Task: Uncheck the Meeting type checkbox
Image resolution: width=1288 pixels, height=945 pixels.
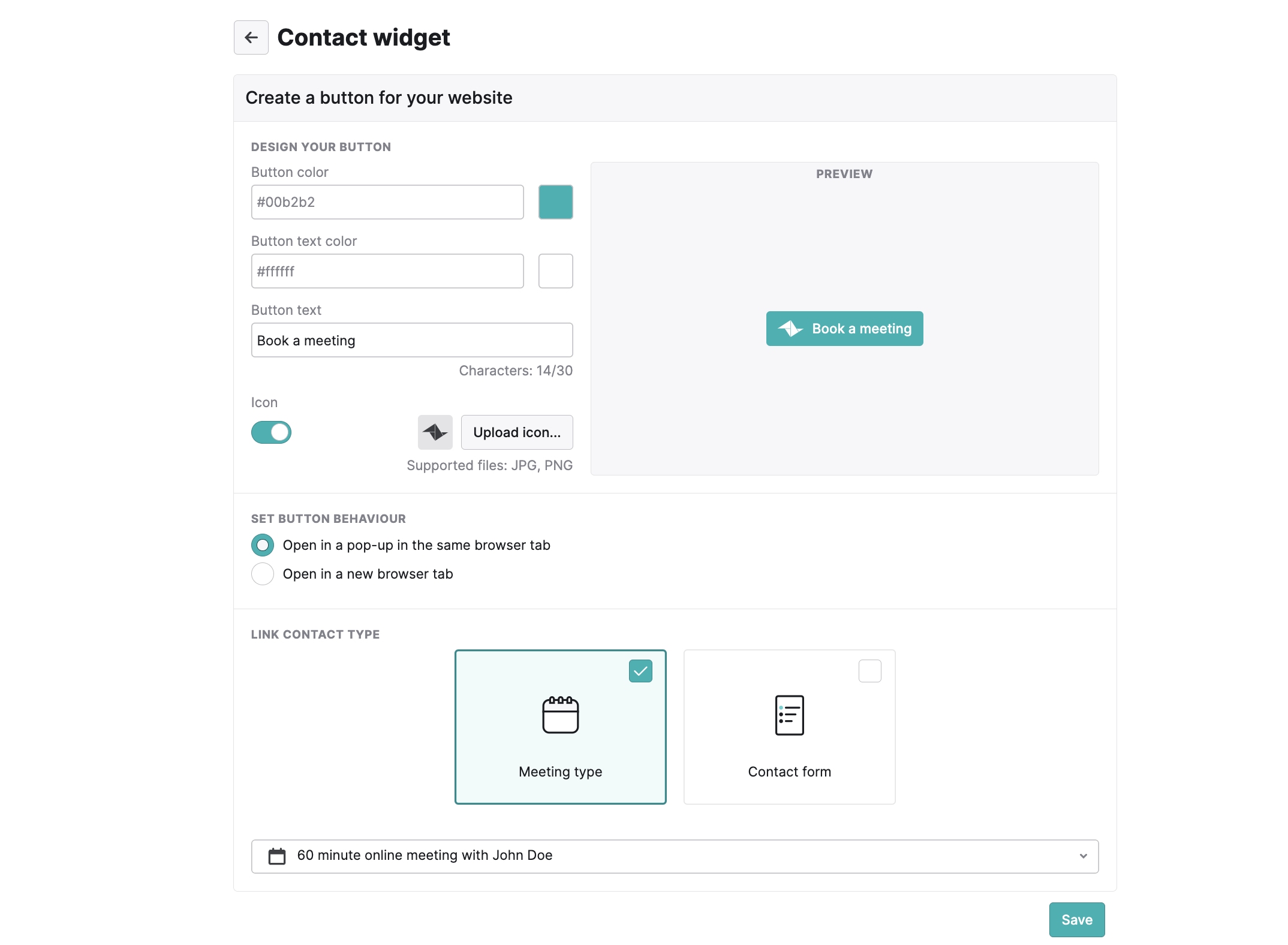Action: (640, 671)
